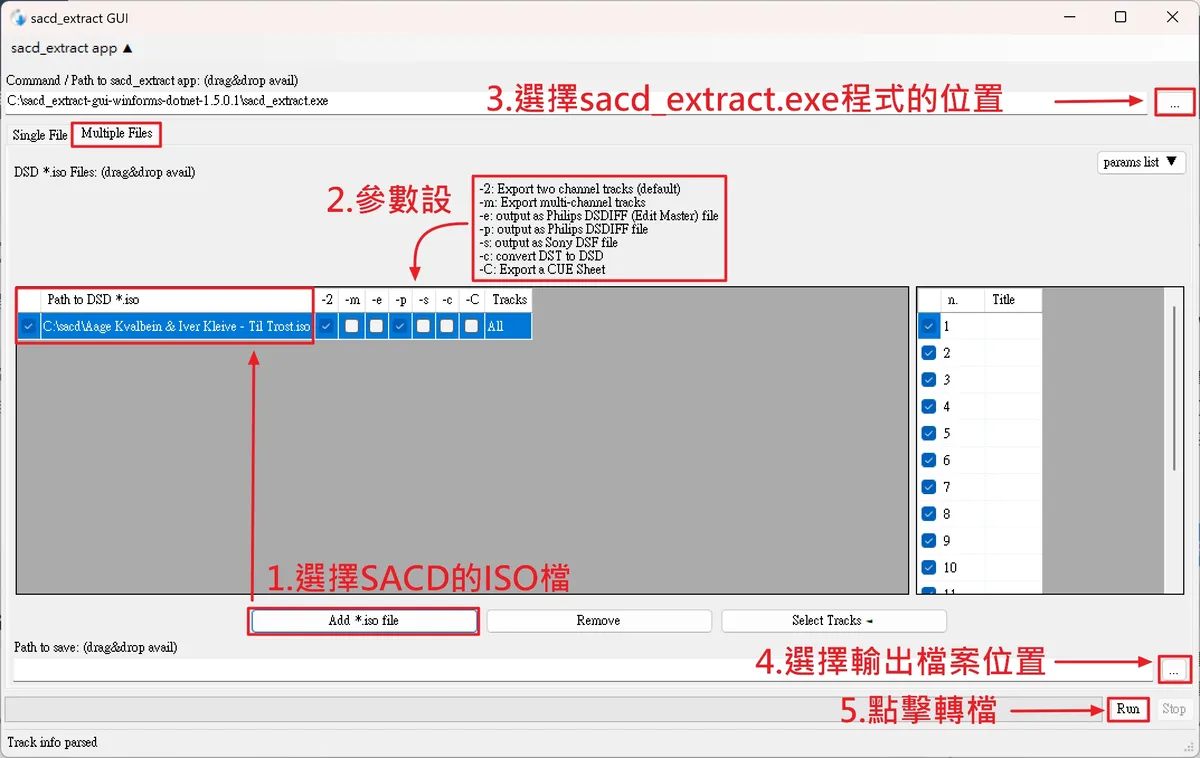This screenshot has width=1200, height=758.
Task: Uncheck track 10 in the track list
Action: (x=929, y=568)
